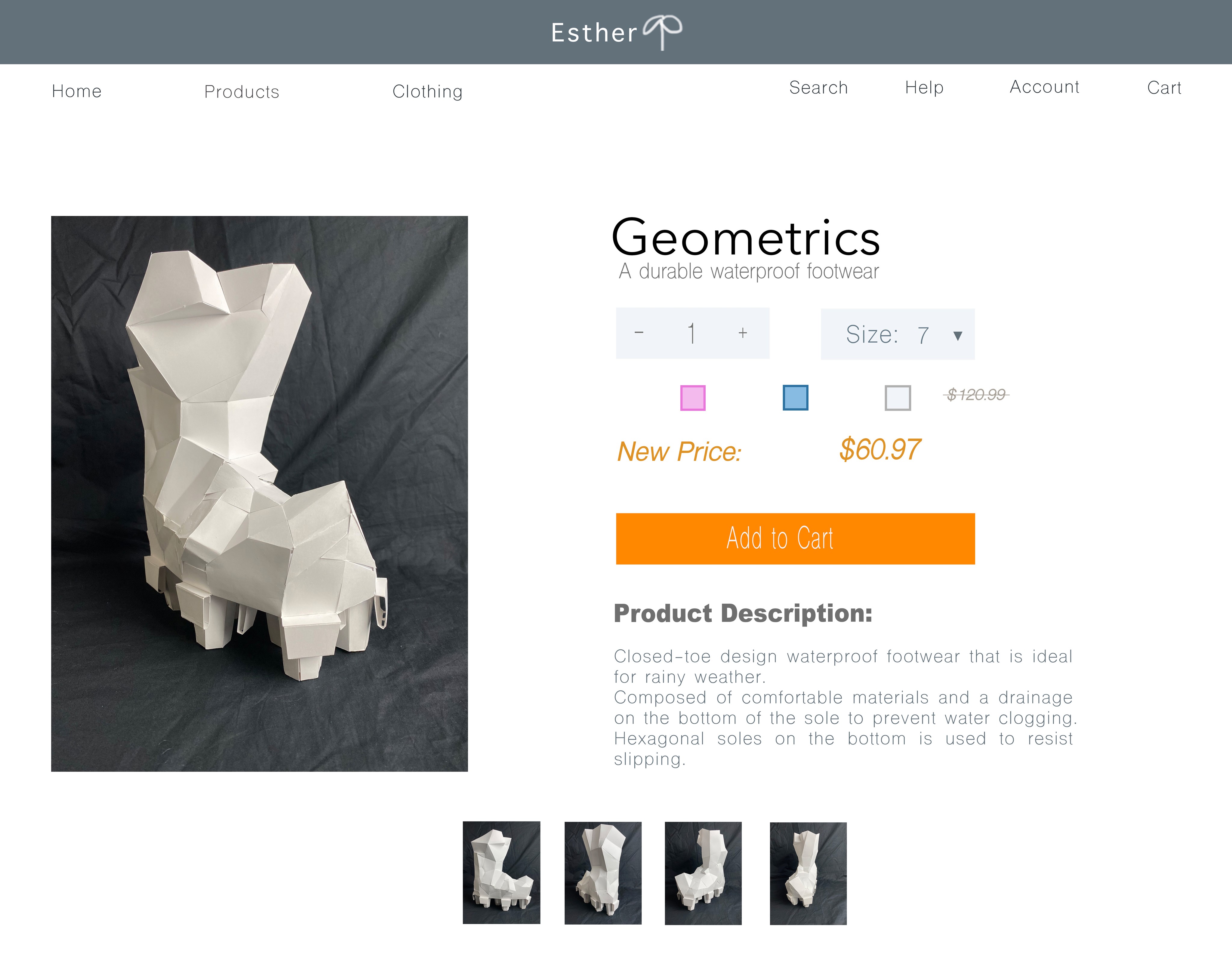Select the pink color swatch
This screenshot has height=967, width=1232.
coord(692,397)
